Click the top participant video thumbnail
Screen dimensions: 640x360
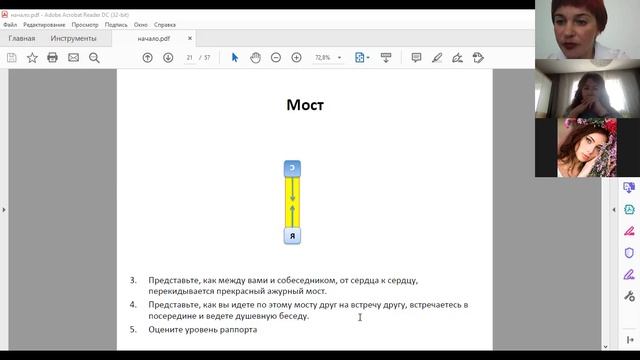click(x=587, y=29)
